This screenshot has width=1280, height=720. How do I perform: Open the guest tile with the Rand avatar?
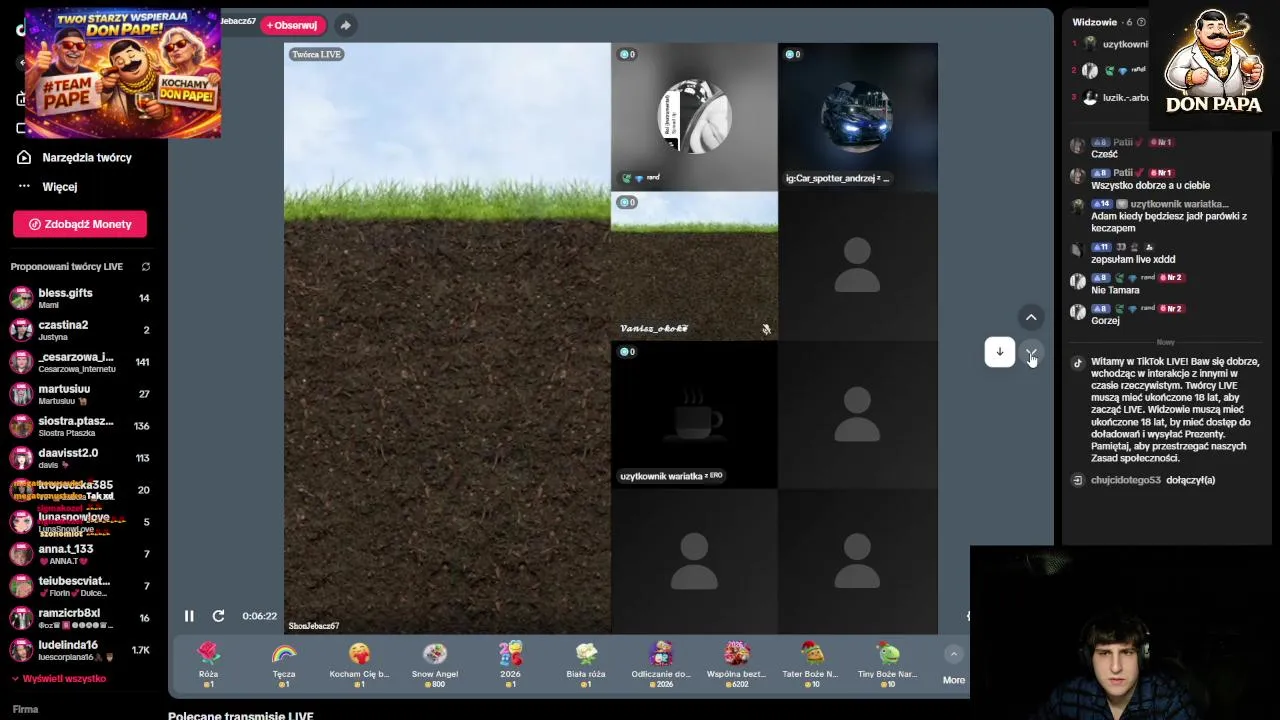pyautogui.click(x=694, y=116)
